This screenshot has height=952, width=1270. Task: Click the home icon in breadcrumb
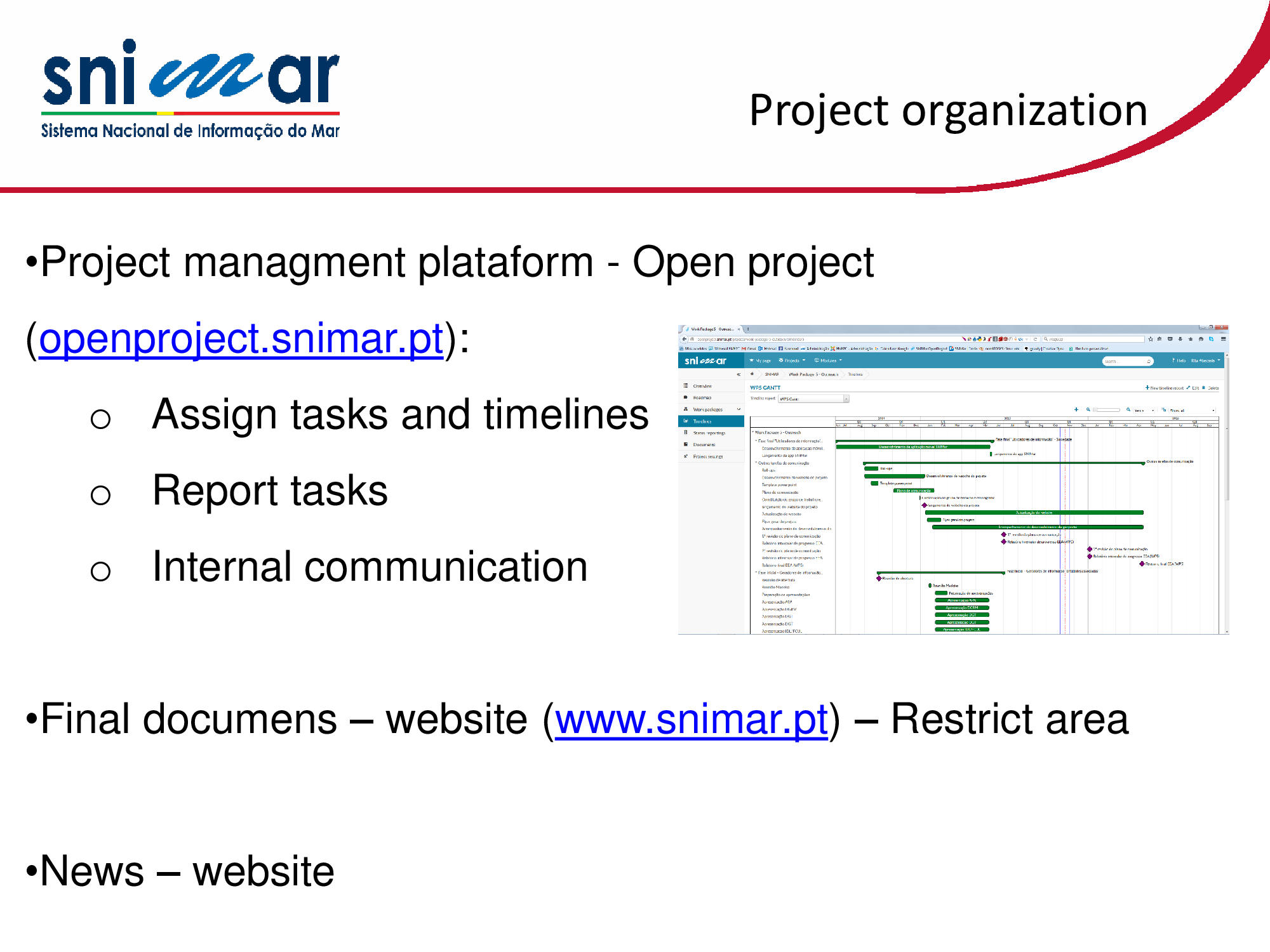tap(752, 374)
